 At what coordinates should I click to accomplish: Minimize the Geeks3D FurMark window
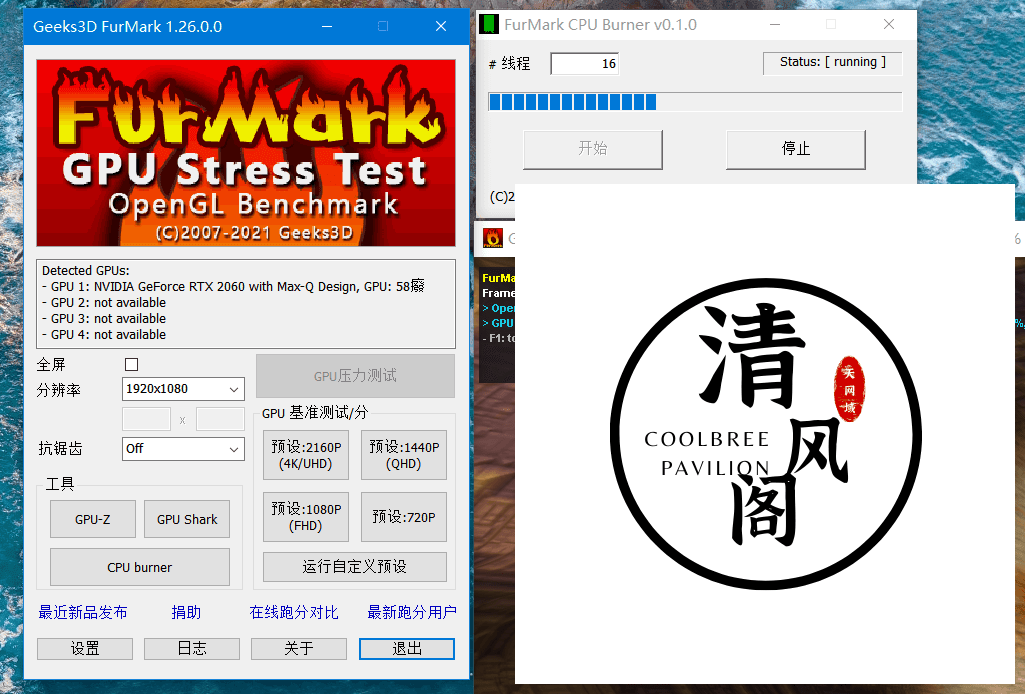(x=328, y=27)
